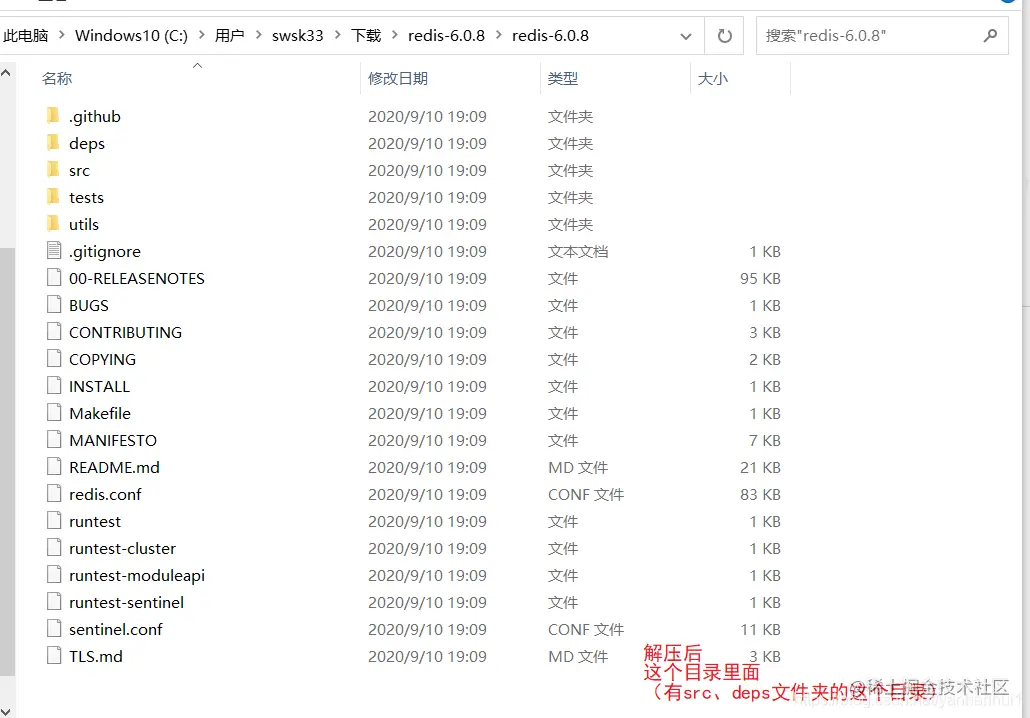Refresh the current folder view
Image resolution: width=1030 pixels, height=718 pixels.
[725, 35]
